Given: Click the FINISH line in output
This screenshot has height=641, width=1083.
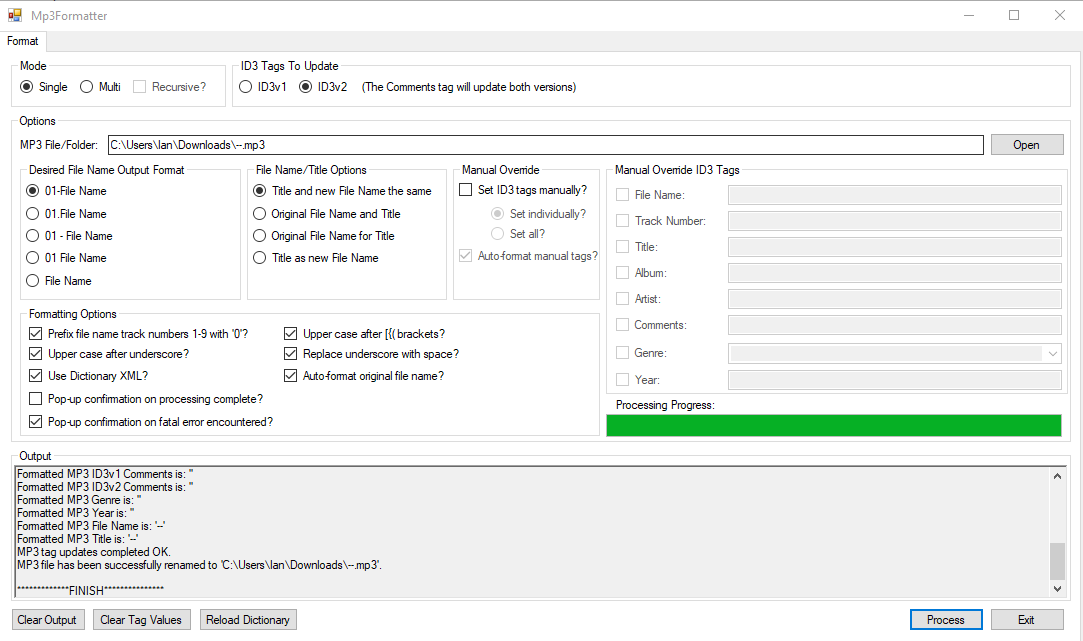Looking at the screenshot, I should (90, 591).
